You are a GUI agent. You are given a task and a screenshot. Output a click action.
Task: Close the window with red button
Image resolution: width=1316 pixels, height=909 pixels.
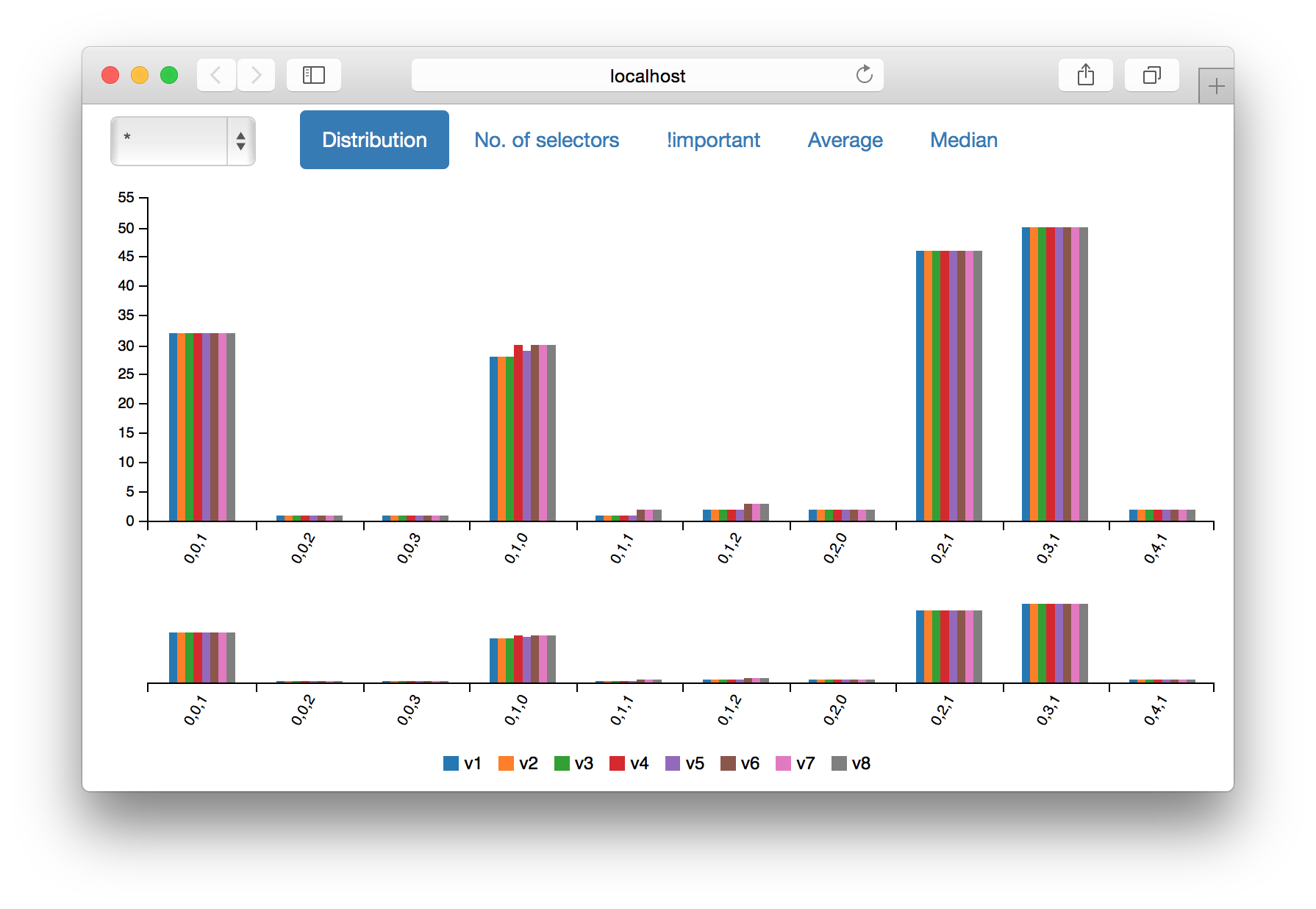point(110,75)
